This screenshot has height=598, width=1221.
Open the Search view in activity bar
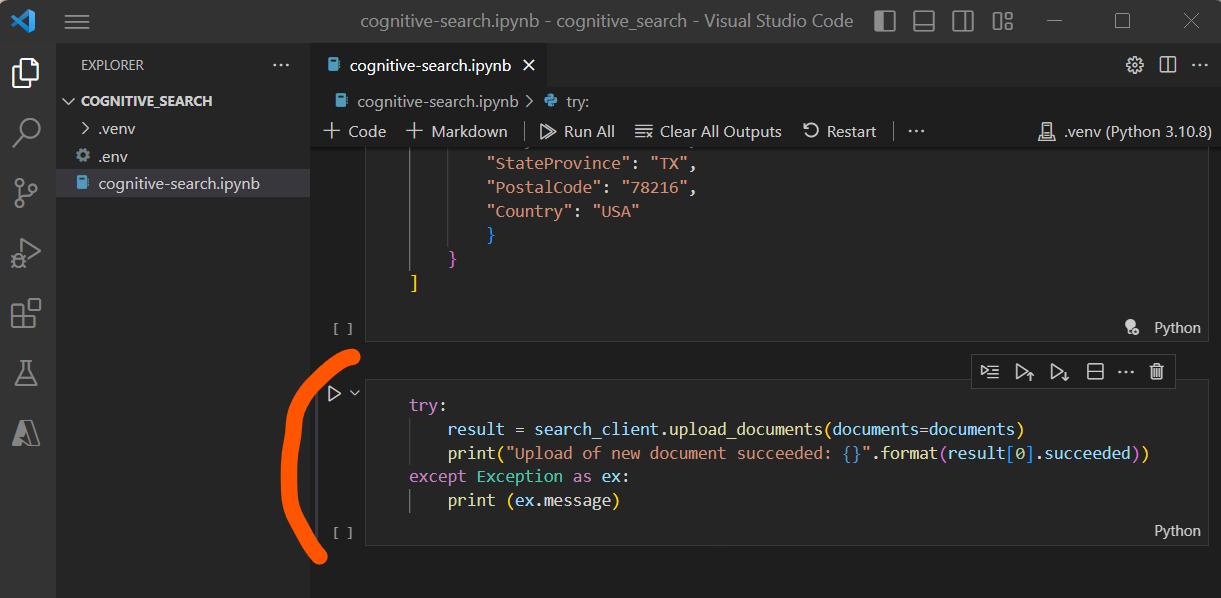pos(26,132)
